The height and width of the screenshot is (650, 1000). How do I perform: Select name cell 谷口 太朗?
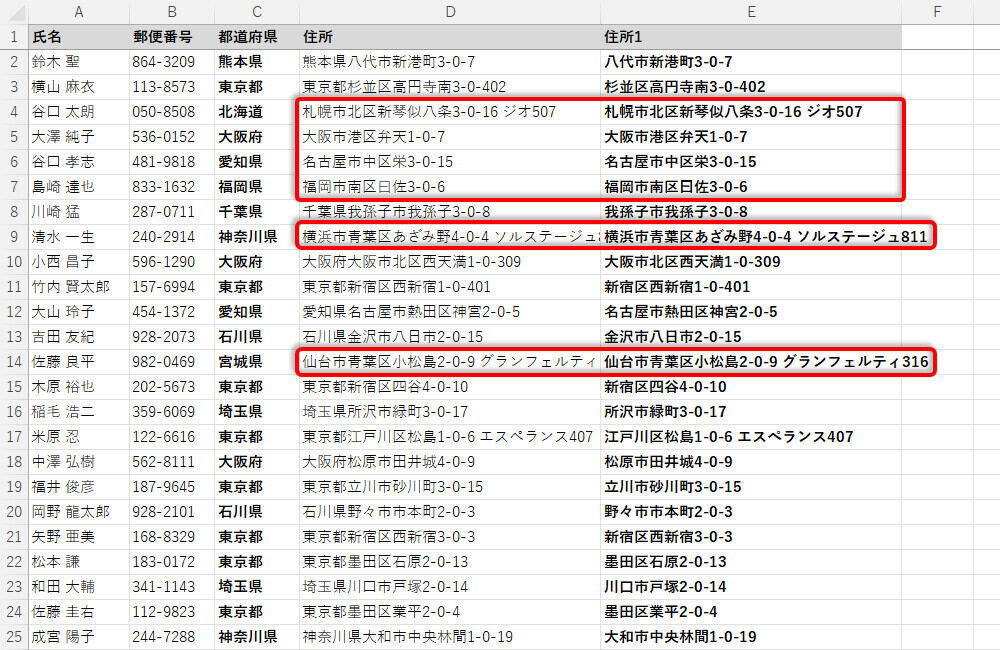pos(78,112)
